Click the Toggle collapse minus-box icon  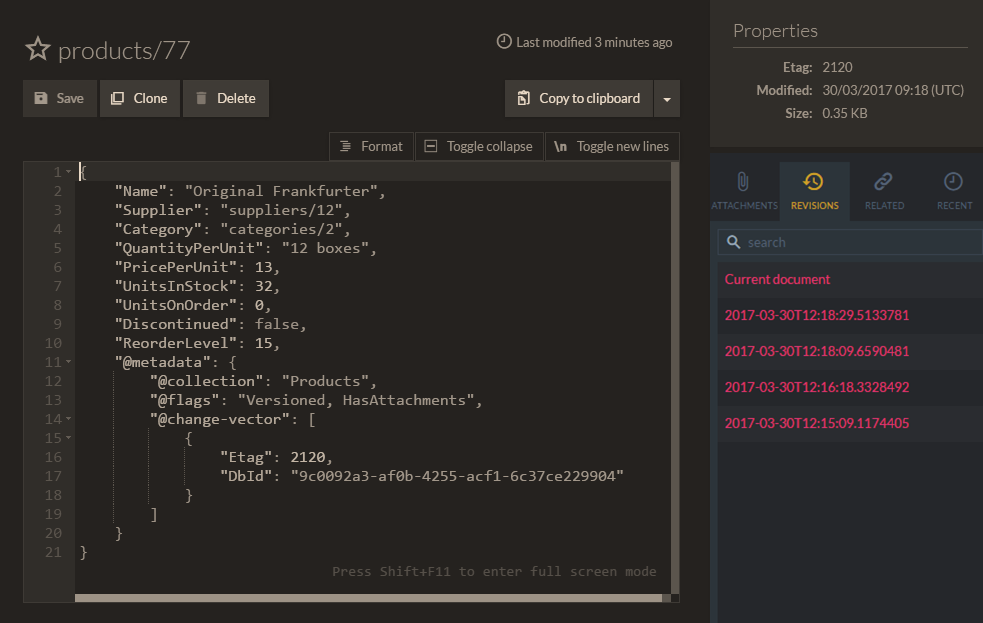(431, 146)
